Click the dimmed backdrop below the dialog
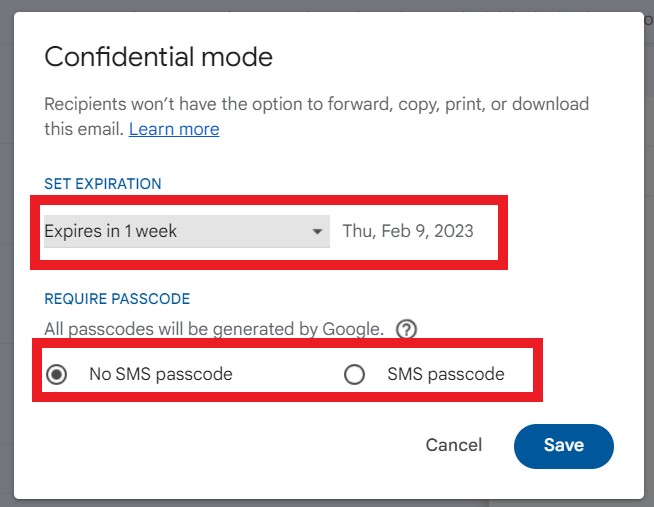This screenshot has height=507, width=654. point(327,503)
